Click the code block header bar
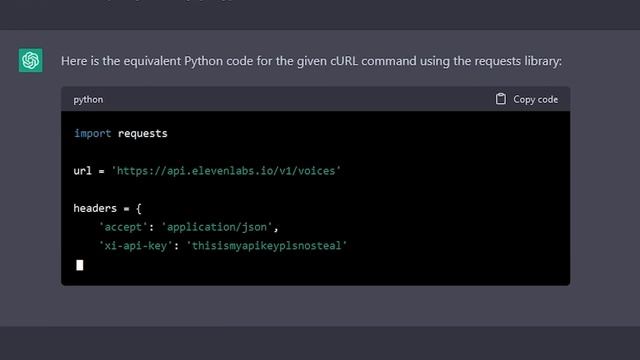Image resolution: width=640 pixels, height=360 pixels. [x=316, y=99]
